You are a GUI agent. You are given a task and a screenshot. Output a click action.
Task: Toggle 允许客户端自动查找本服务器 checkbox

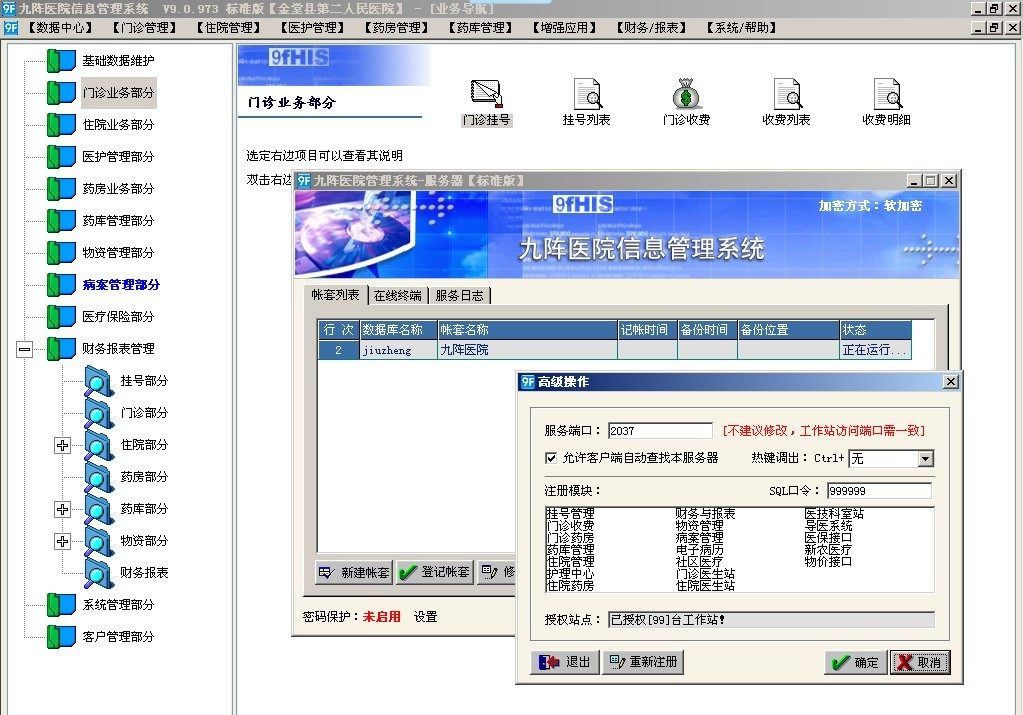(551, 458)
